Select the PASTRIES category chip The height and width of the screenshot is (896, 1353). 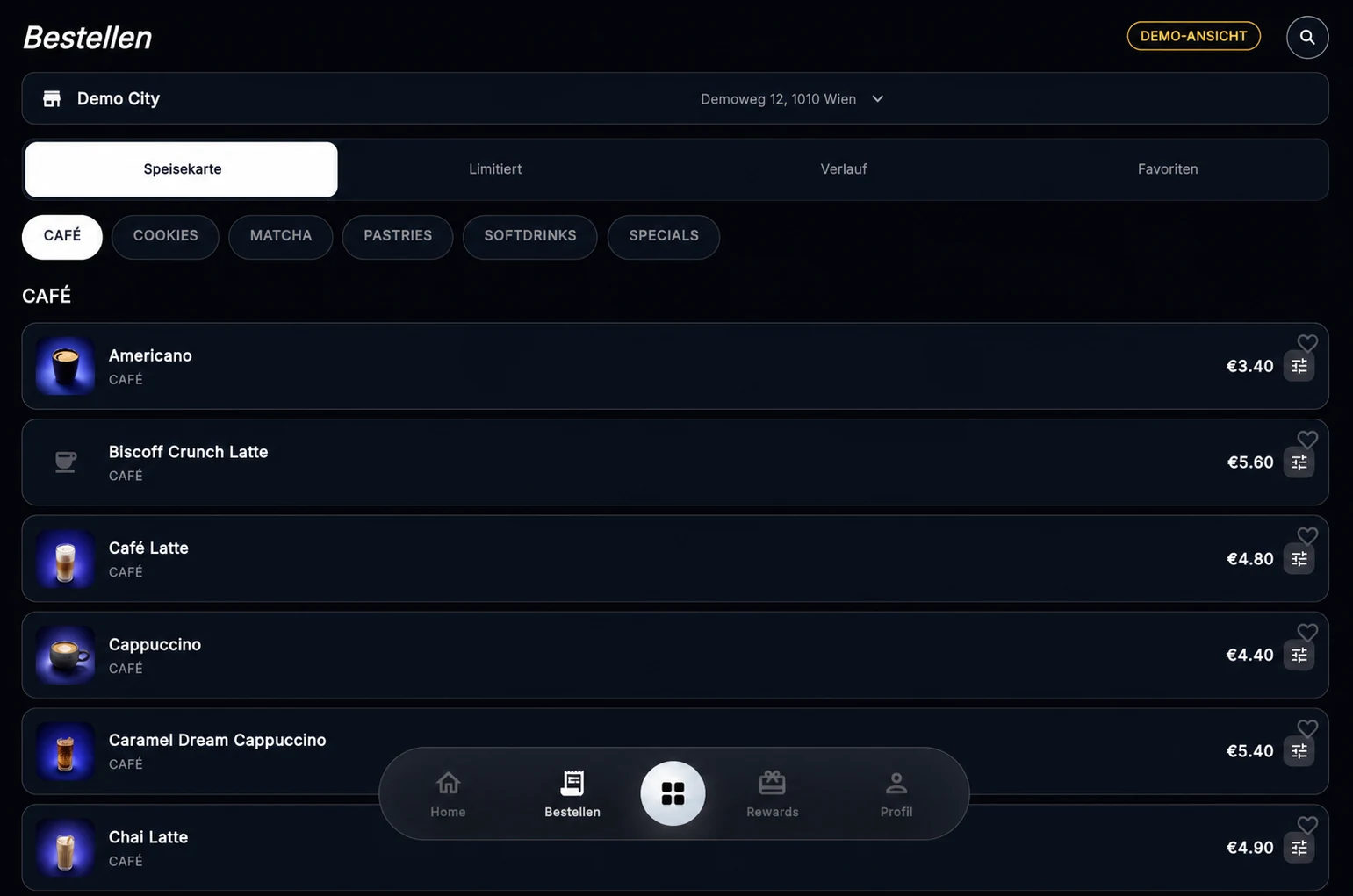398,236
